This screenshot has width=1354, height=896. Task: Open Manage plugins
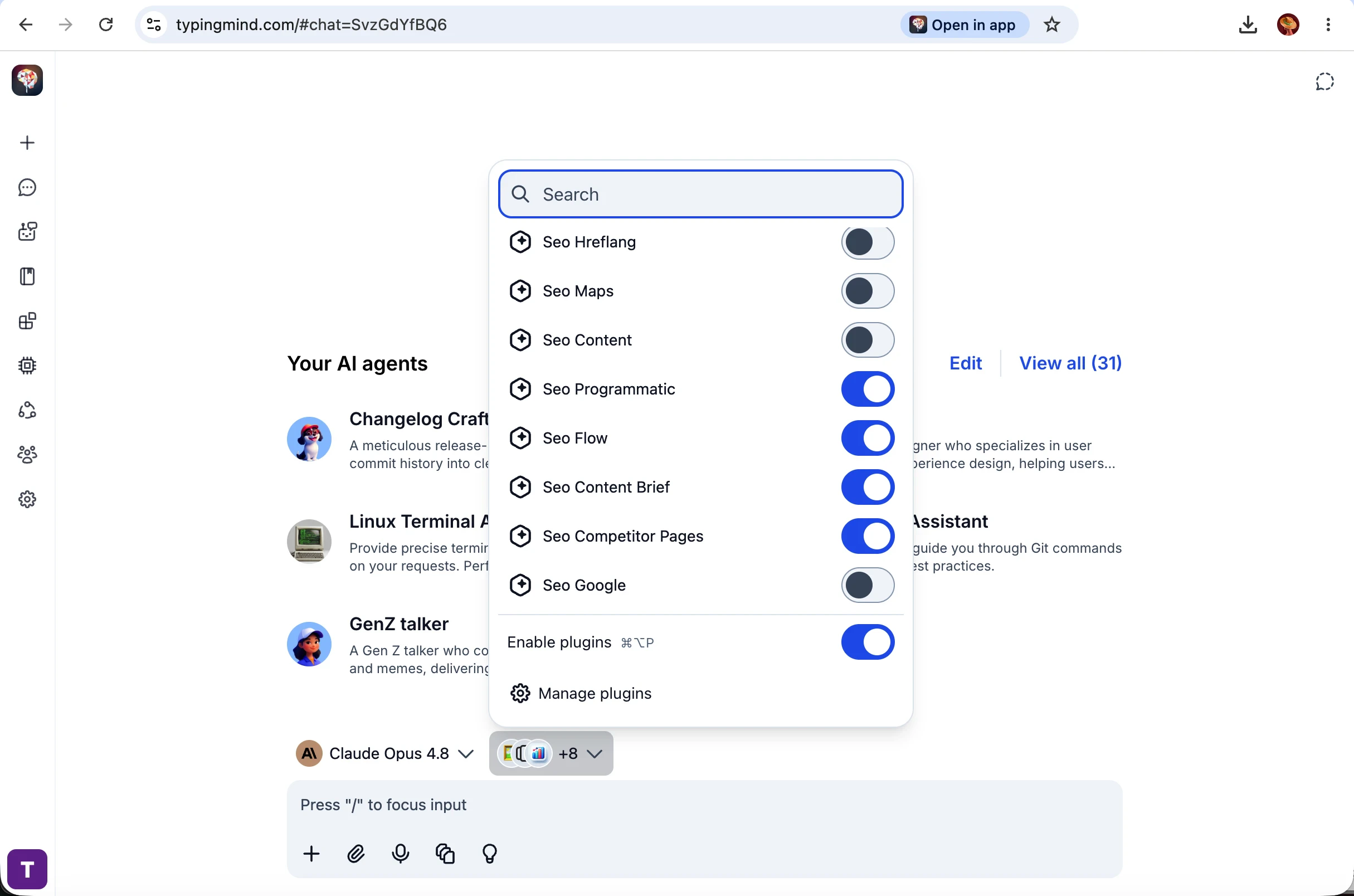coord(581,693)
